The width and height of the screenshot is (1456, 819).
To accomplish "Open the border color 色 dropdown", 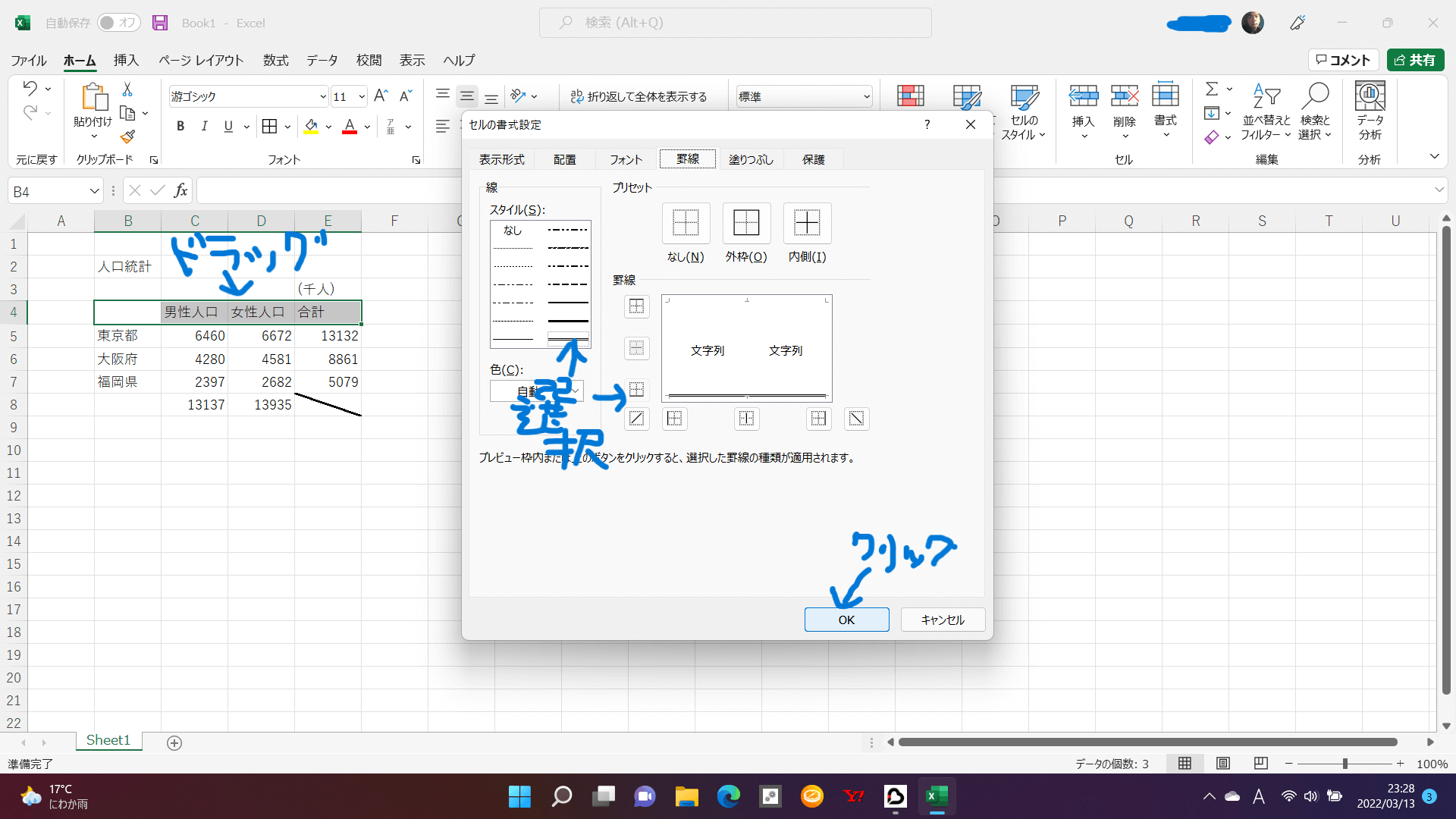I will pyautogui.click(x=575, y=391).
